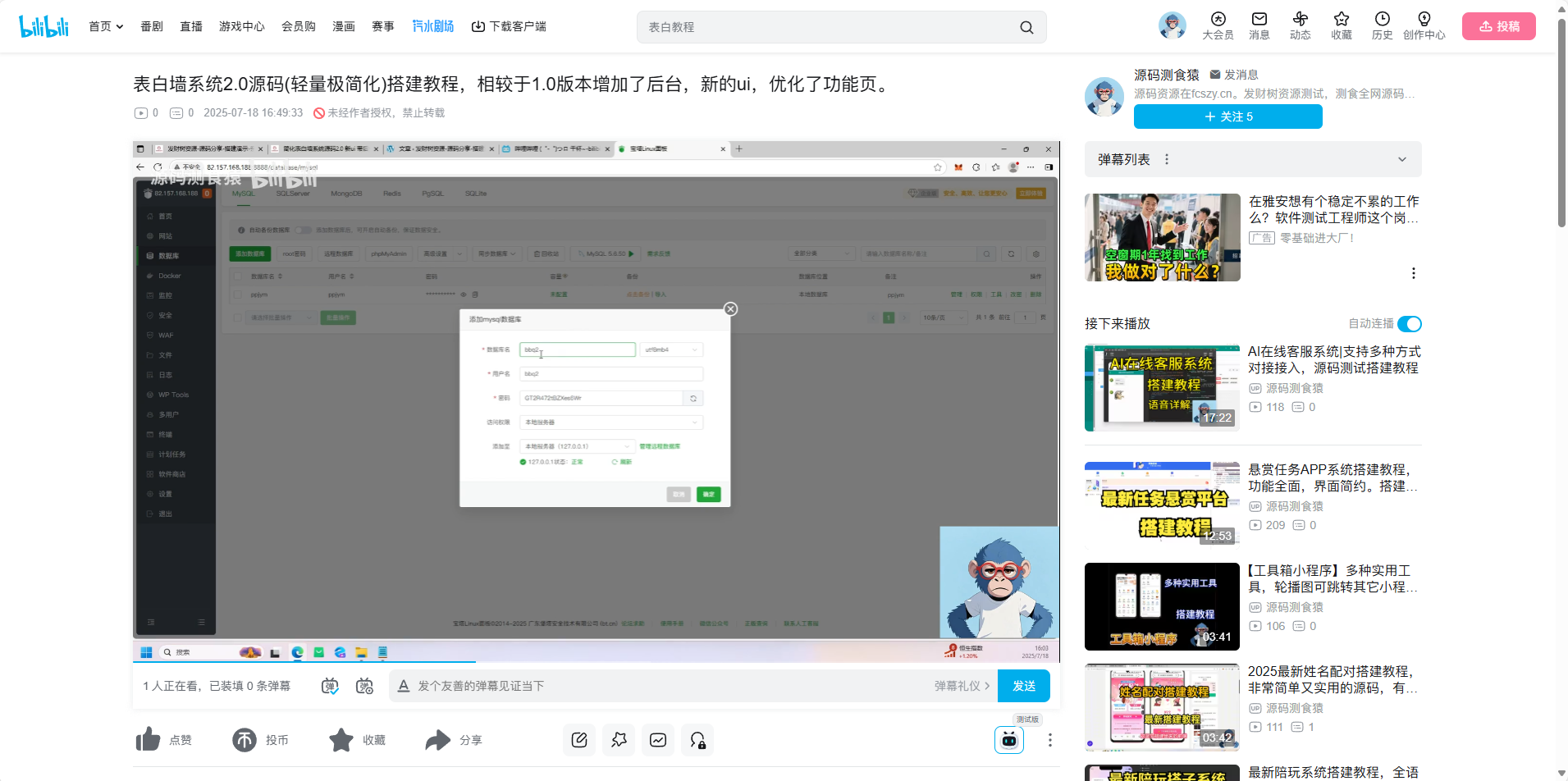The height and width of the screenshot is (781, 1568).
Task: Click the 投币 coin icon
Action: click(x=245, y=740)
